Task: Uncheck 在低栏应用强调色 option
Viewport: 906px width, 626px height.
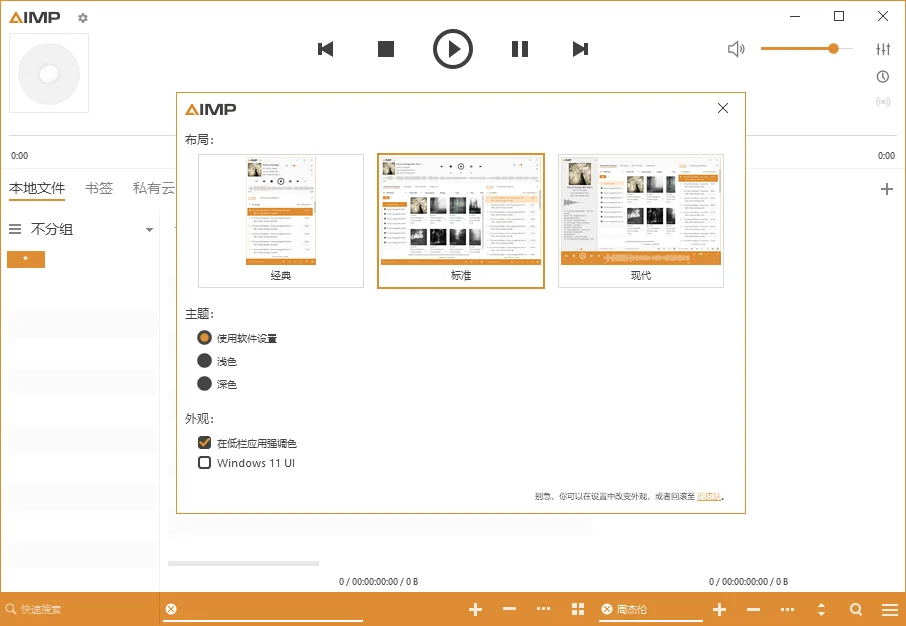Action: [x=204, y=443]
